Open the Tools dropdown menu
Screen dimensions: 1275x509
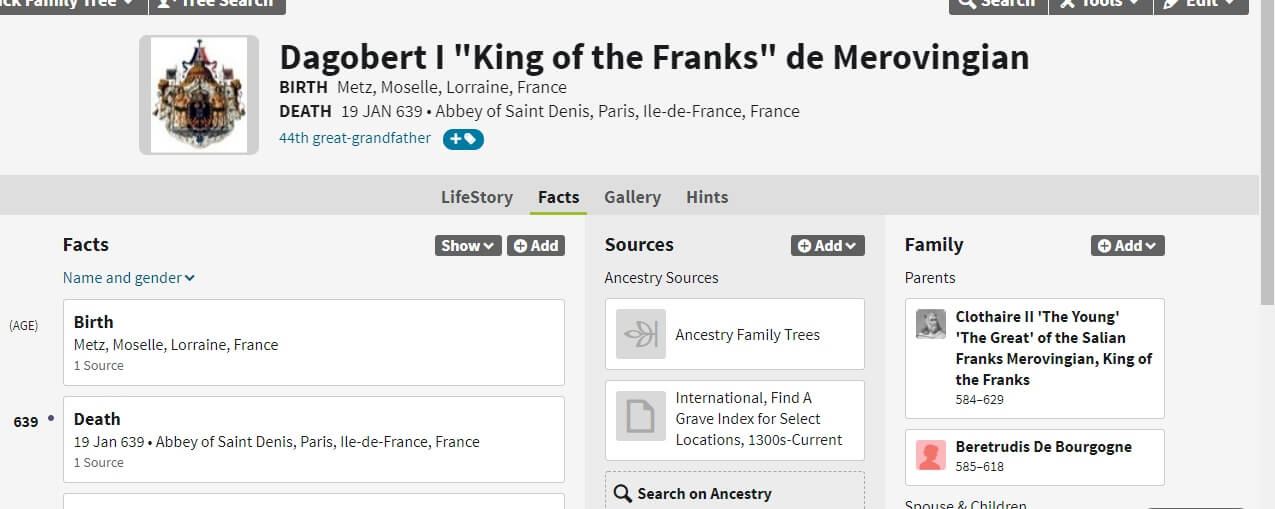click(1100, 4)
